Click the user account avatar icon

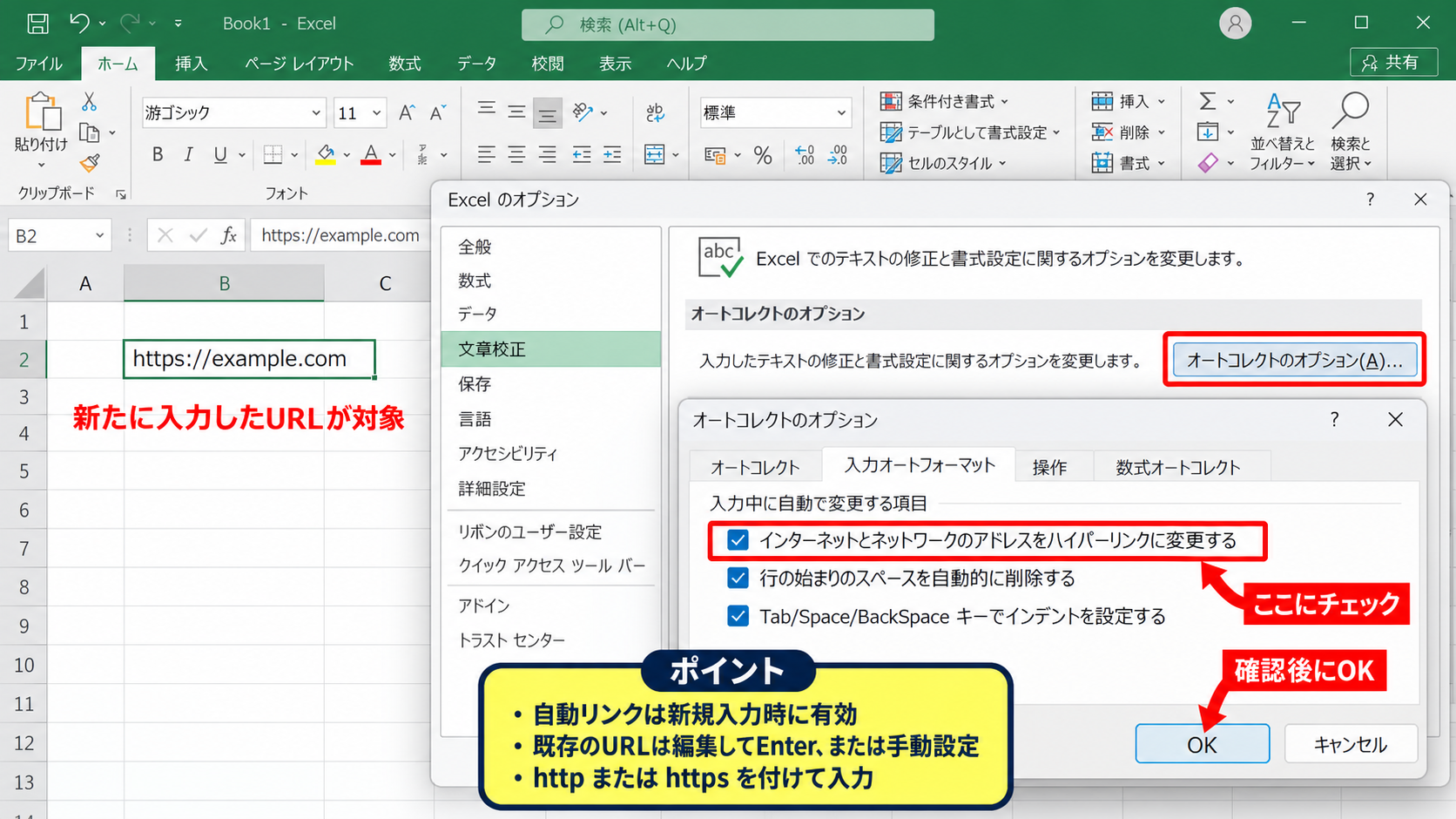pos(1235,24)
